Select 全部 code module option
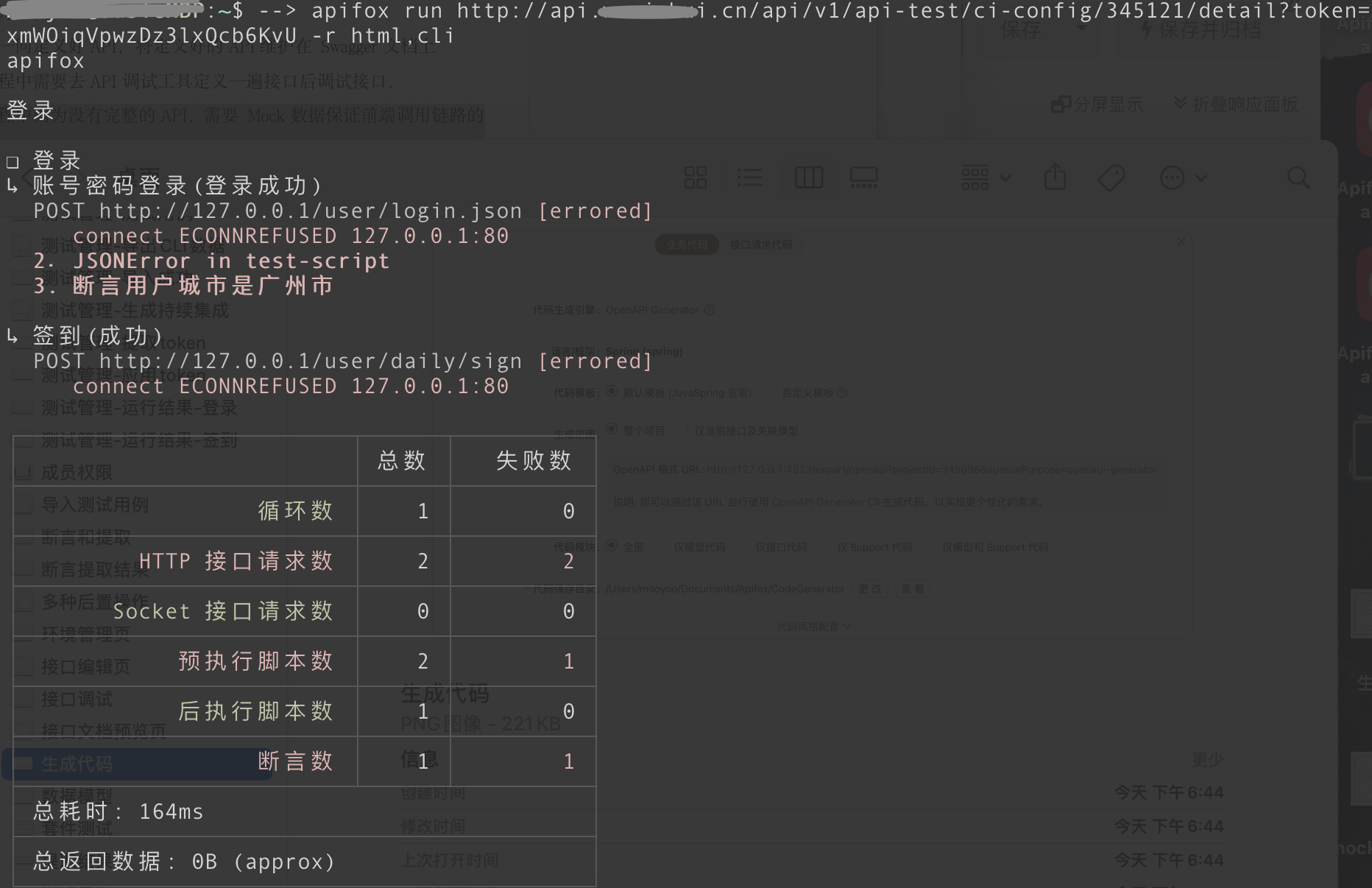Image resolution: width=1372 pixels, height=888 pixels. coord(611,546)
